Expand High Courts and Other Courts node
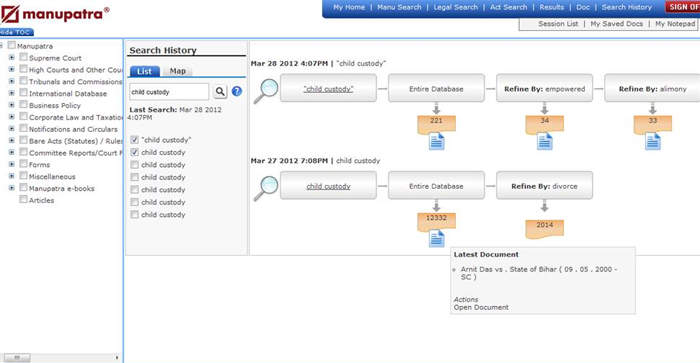The width and height of the screenshot is (700, 363). tap(12, 70)
